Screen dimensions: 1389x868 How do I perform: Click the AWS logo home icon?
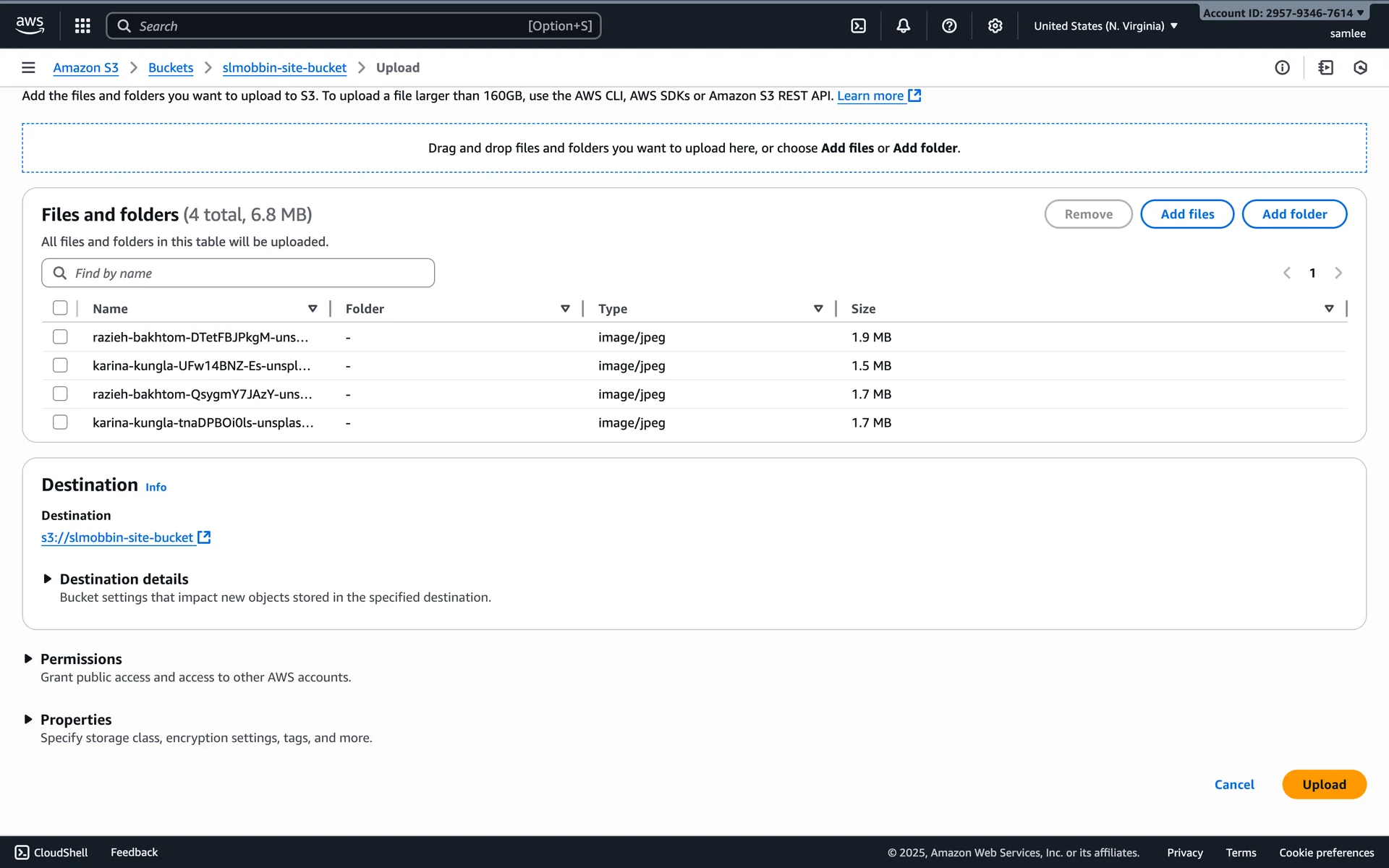pyautogui.click(x=30, y=25)
